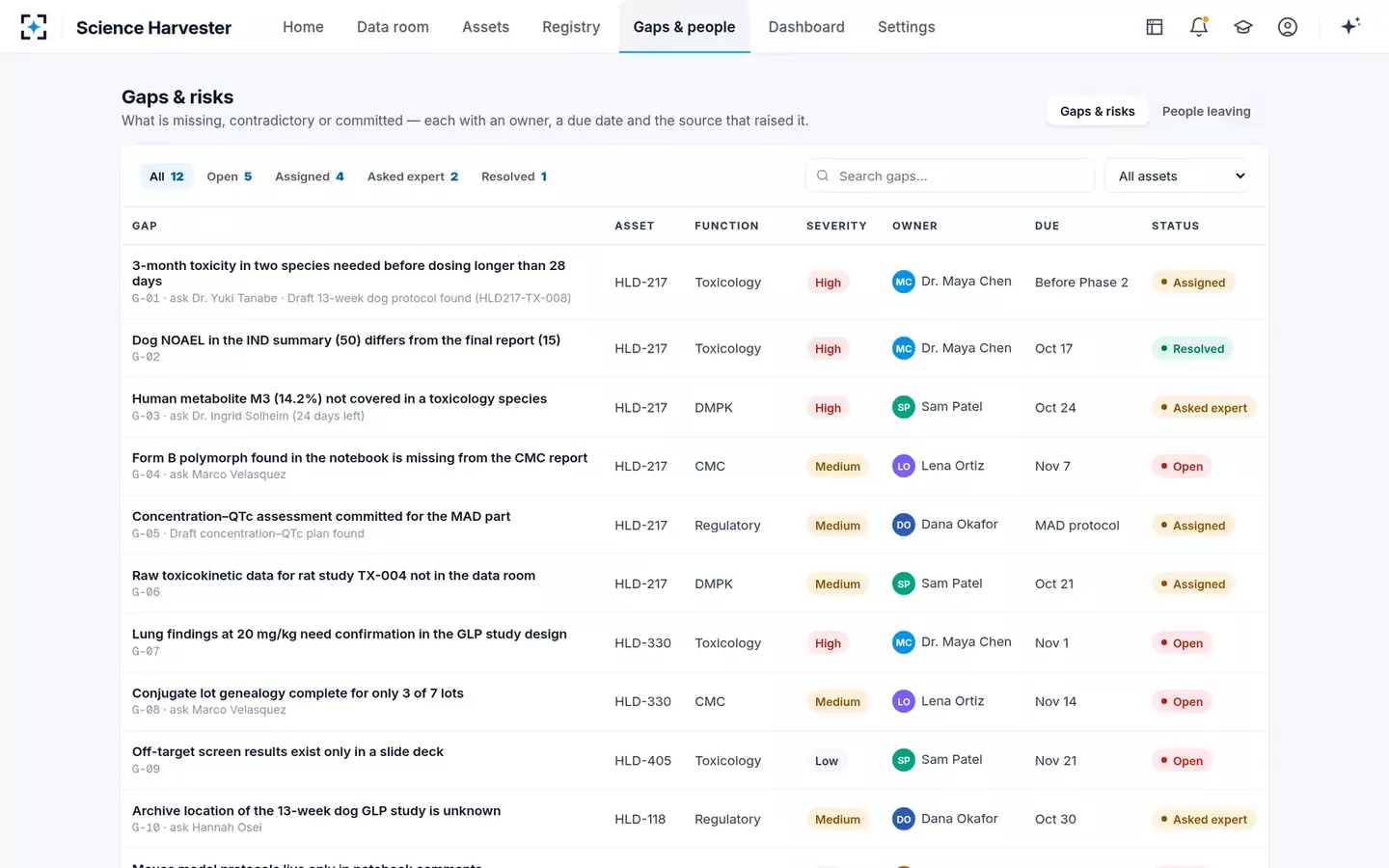Show Resolved gaps
This screenshot has width=1389, height=868.
[514, 176]
